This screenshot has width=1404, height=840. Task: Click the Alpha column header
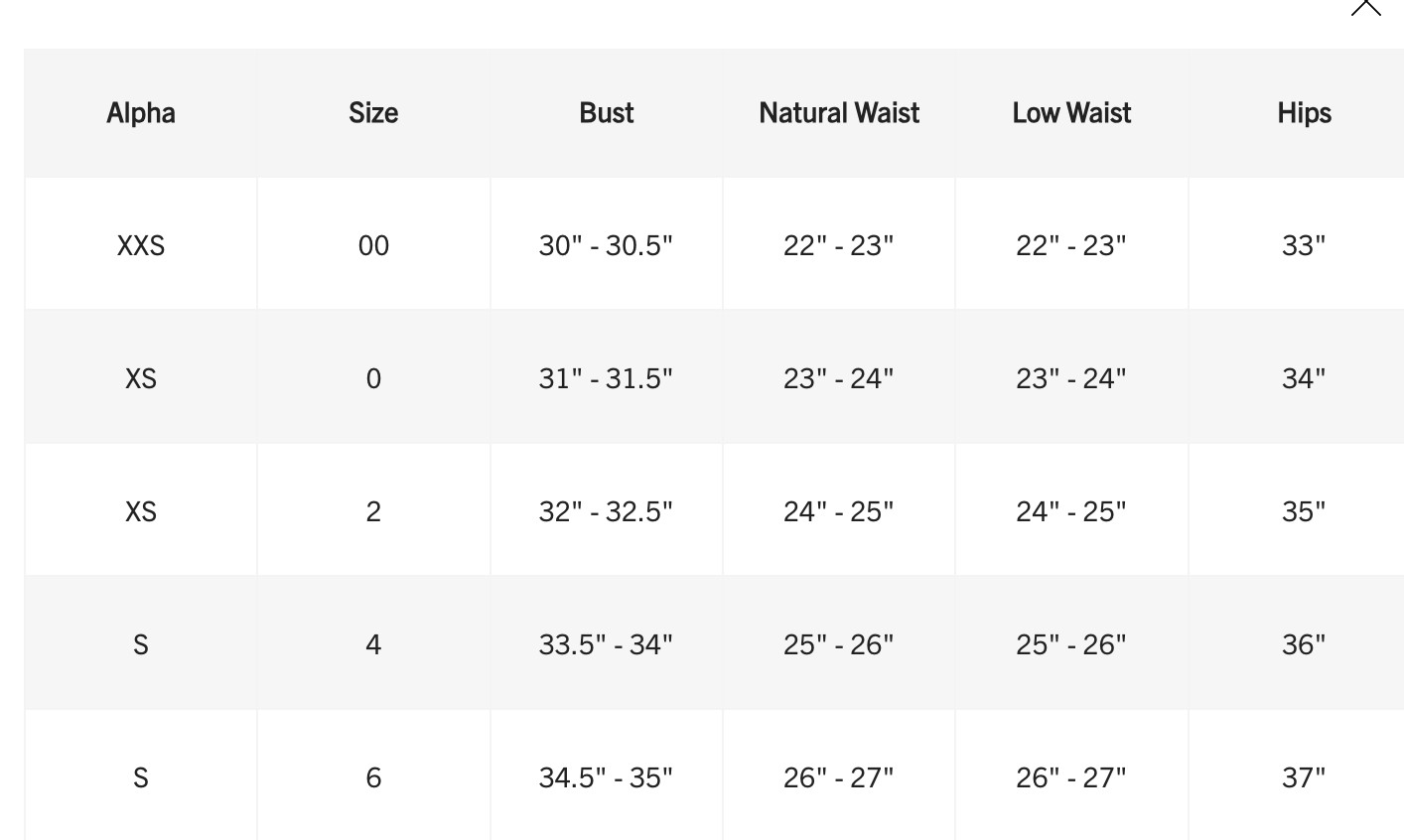[141, 112]
